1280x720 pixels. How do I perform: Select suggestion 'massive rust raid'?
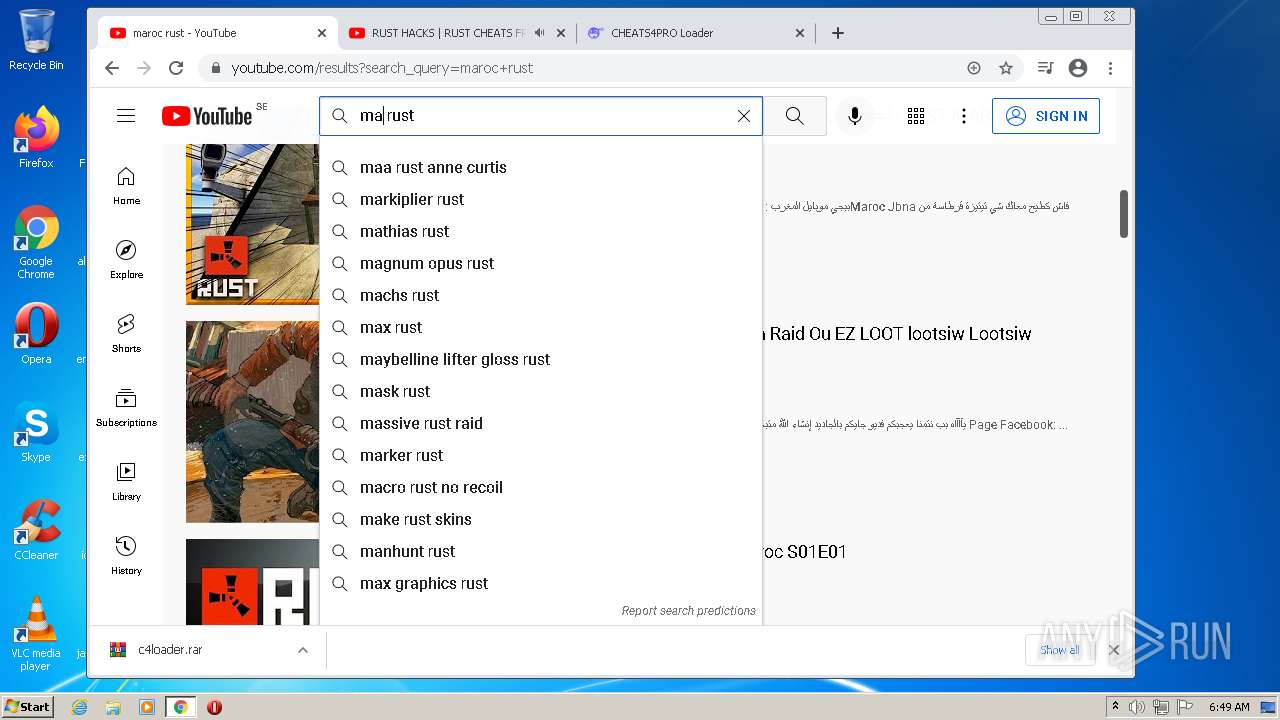pos(541,424)
